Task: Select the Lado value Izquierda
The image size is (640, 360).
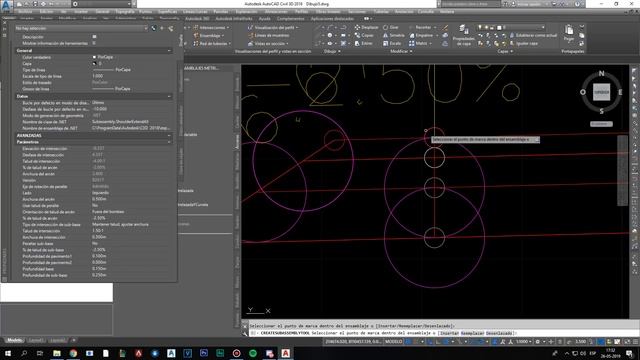Action: pyautogui.click(x=100, y=193)
